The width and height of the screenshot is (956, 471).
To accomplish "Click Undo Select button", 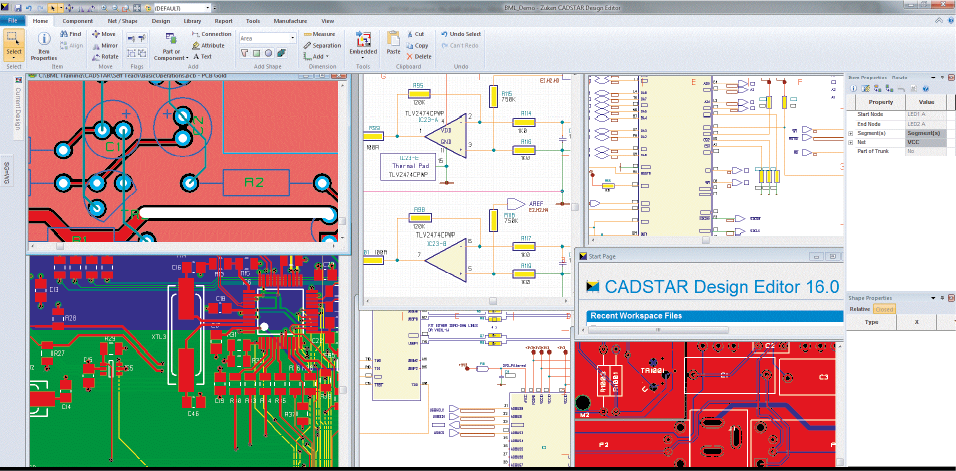I will 459,34.
